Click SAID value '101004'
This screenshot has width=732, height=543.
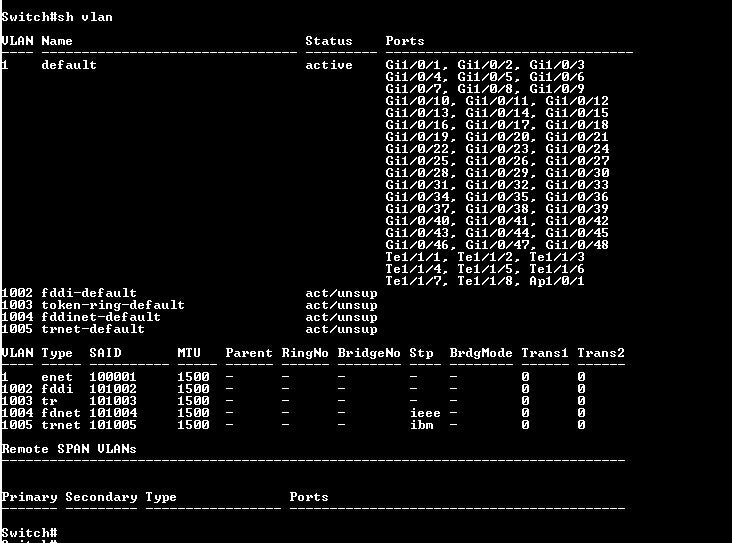[x=113, y=413]
